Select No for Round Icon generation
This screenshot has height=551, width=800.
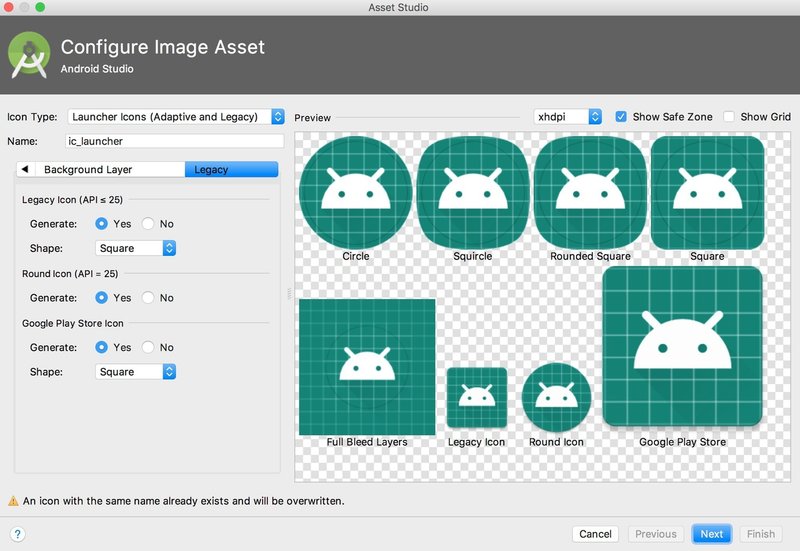click(148, 297)
